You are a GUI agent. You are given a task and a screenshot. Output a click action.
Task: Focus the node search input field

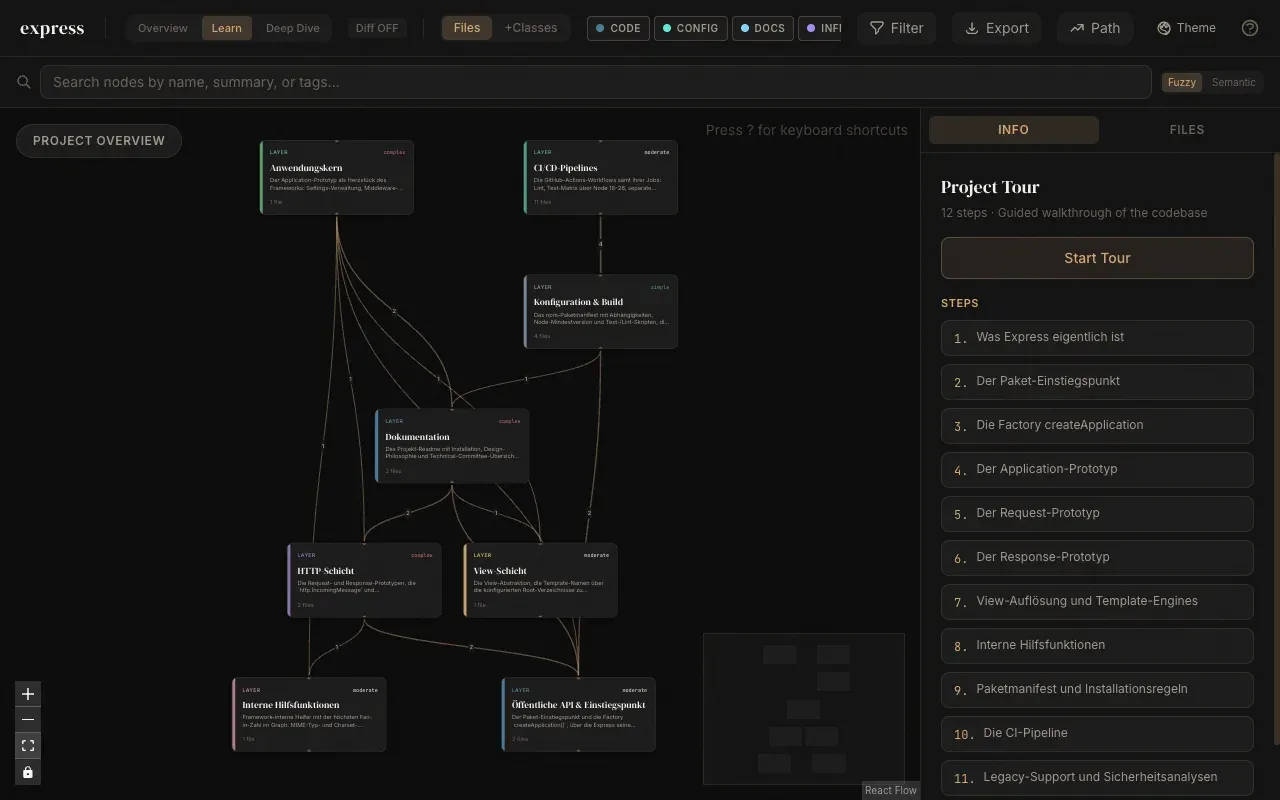pyautogui.click(x=596, y=82)
